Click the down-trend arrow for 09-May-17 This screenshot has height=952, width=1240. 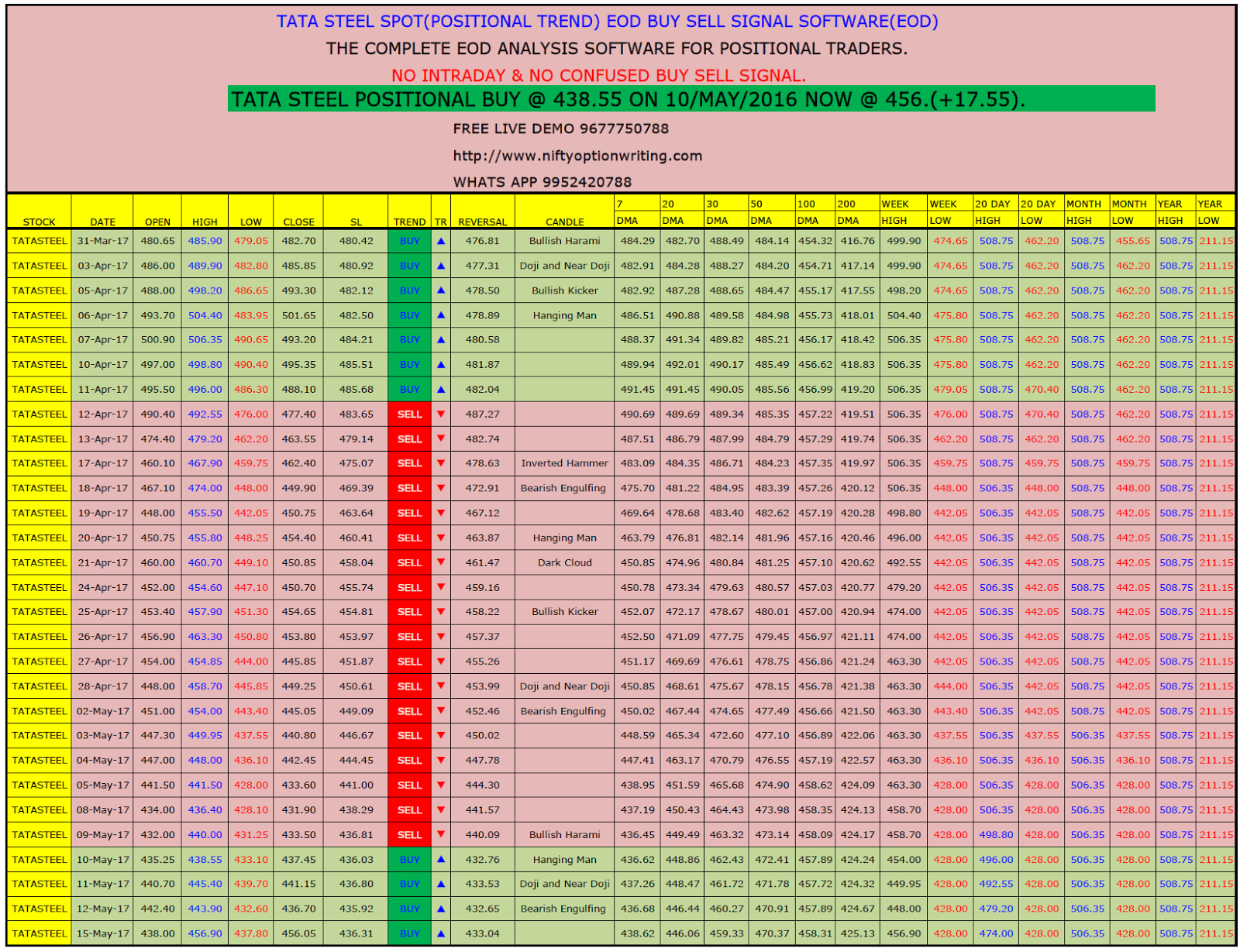click(x=441, y=834)
